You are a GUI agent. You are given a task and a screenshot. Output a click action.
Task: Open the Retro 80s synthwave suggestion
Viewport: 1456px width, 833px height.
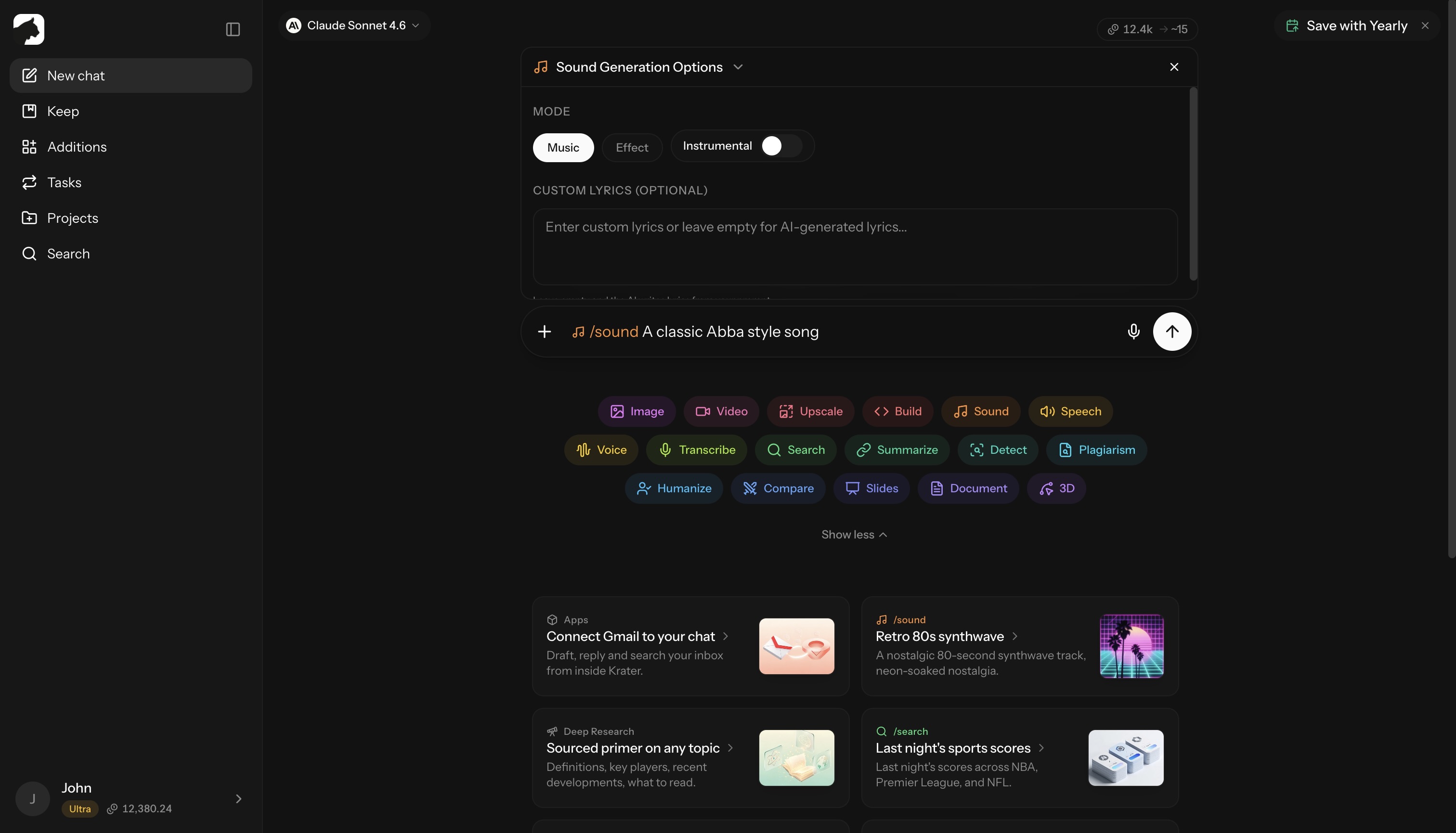tap(1019, 646)
